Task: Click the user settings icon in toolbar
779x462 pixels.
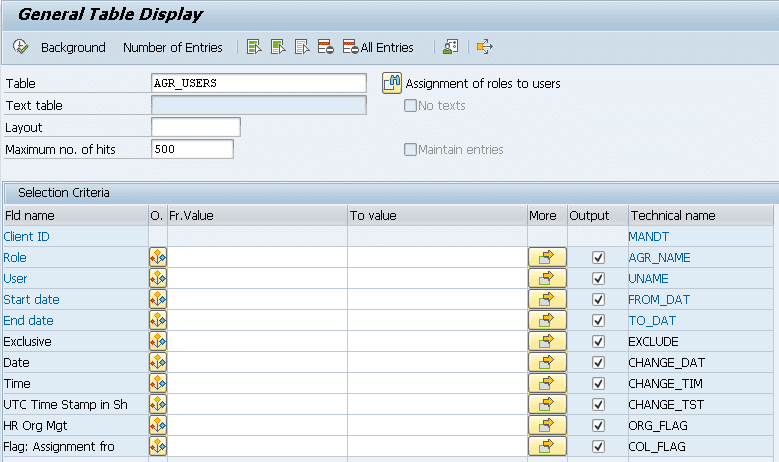Action: point(451,47)
